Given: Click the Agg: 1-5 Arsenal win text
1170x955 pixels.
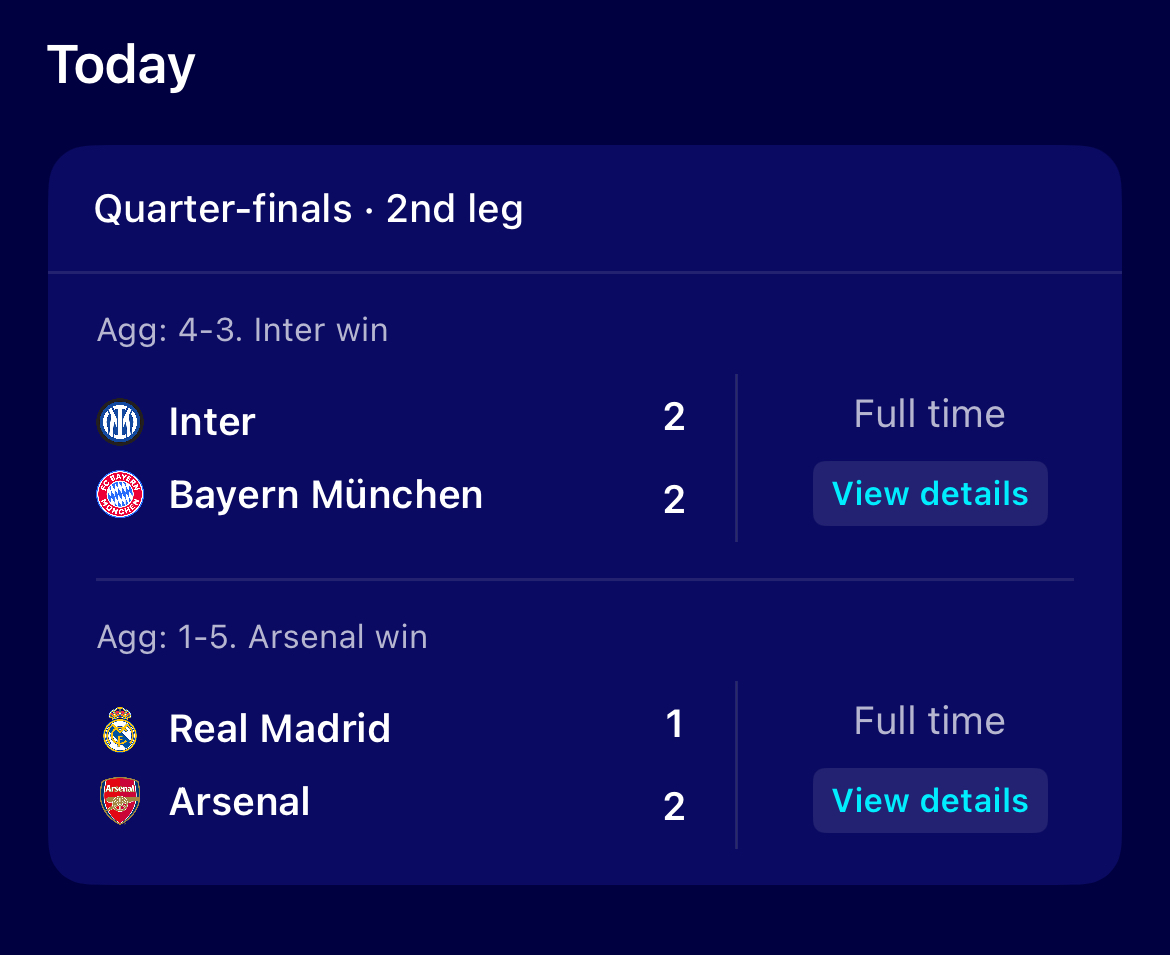Looking at the screenshot, I should 262,637.
